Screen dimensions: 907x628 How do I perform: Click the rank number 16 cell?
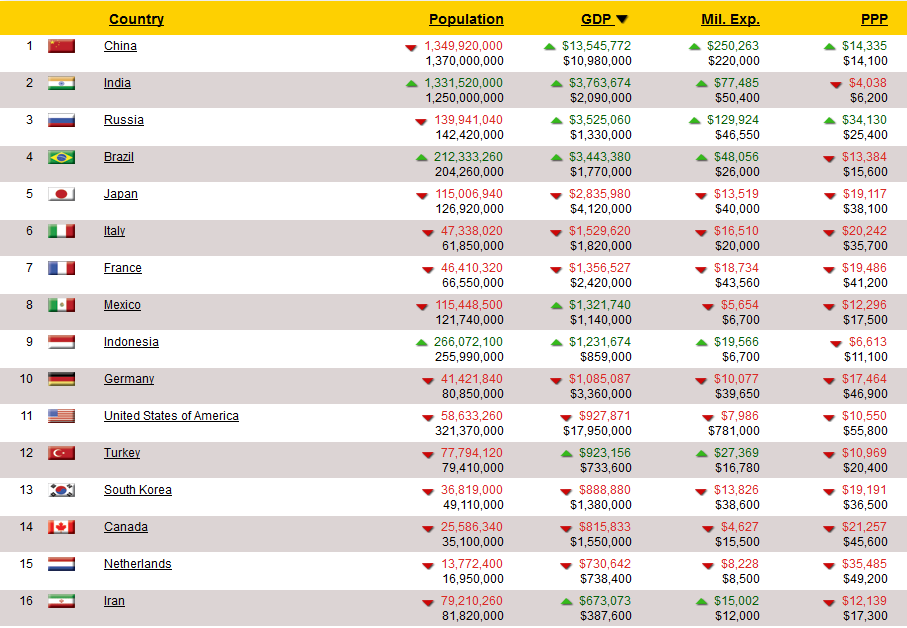click(x=27, y=601)
